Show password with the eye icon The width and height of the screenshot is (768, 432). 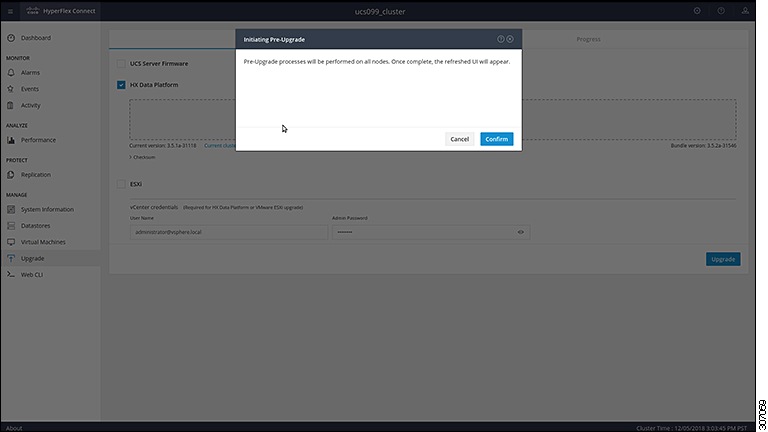521,232
